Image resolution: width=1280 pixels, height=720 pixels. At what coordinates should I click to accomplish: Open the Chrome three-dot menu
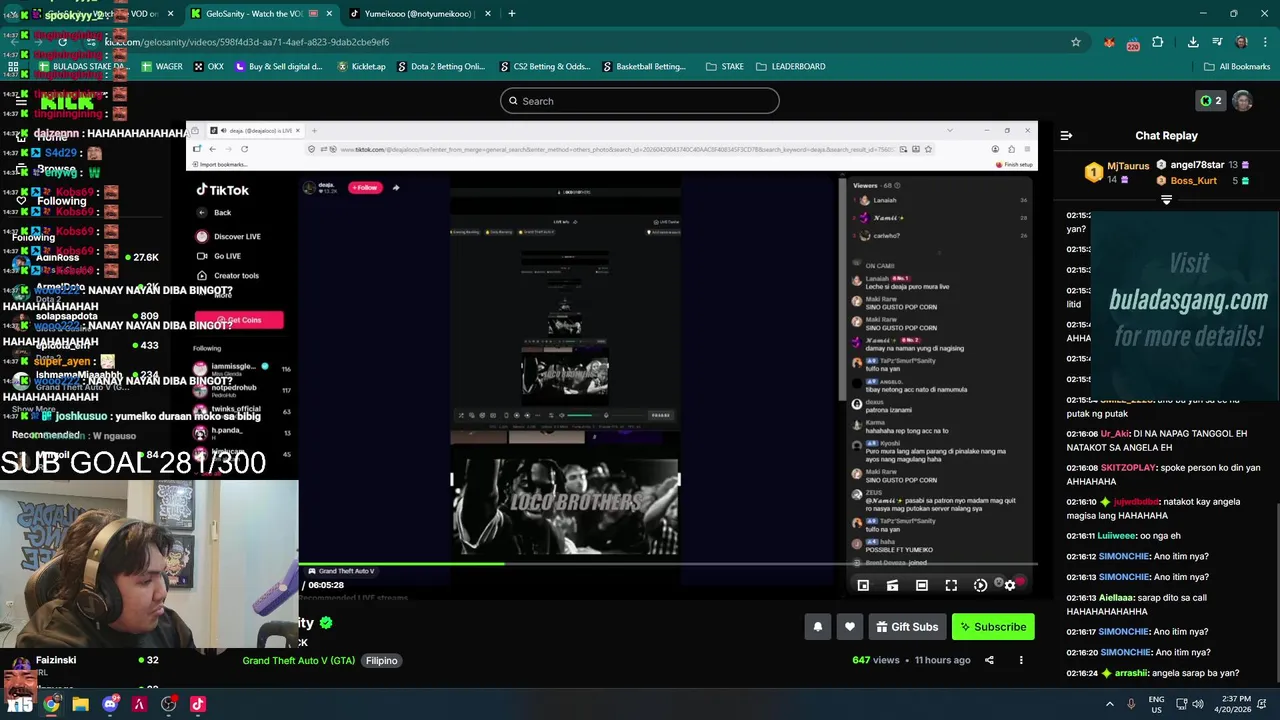(x=1263, y=42)
